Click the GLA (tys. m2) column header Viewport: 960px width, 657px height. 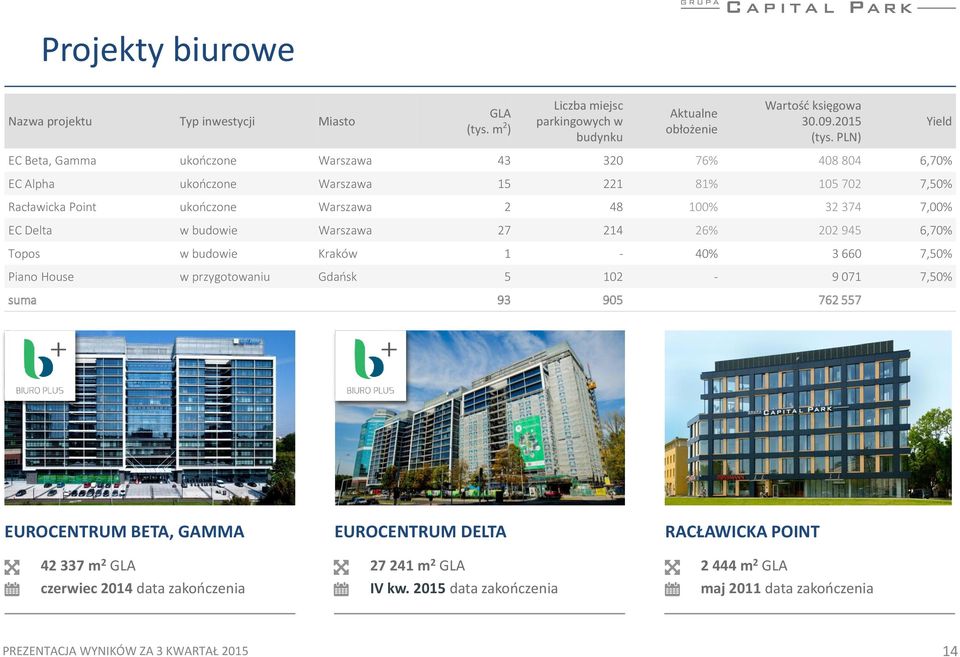tap(489, 121)
